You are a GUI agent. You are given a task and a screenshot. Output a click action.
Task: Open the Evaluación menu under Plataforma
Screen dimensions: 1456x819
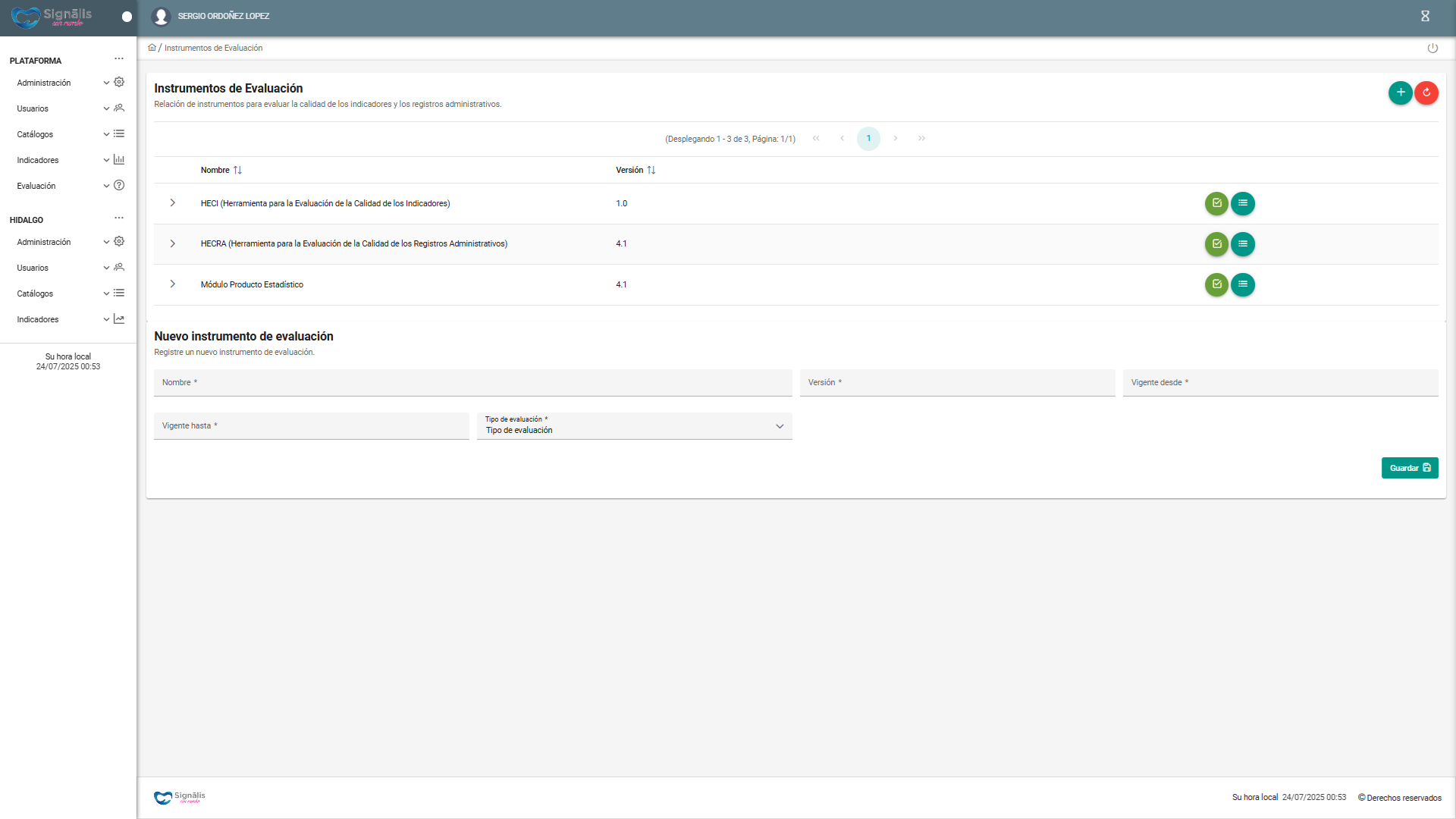36,186
